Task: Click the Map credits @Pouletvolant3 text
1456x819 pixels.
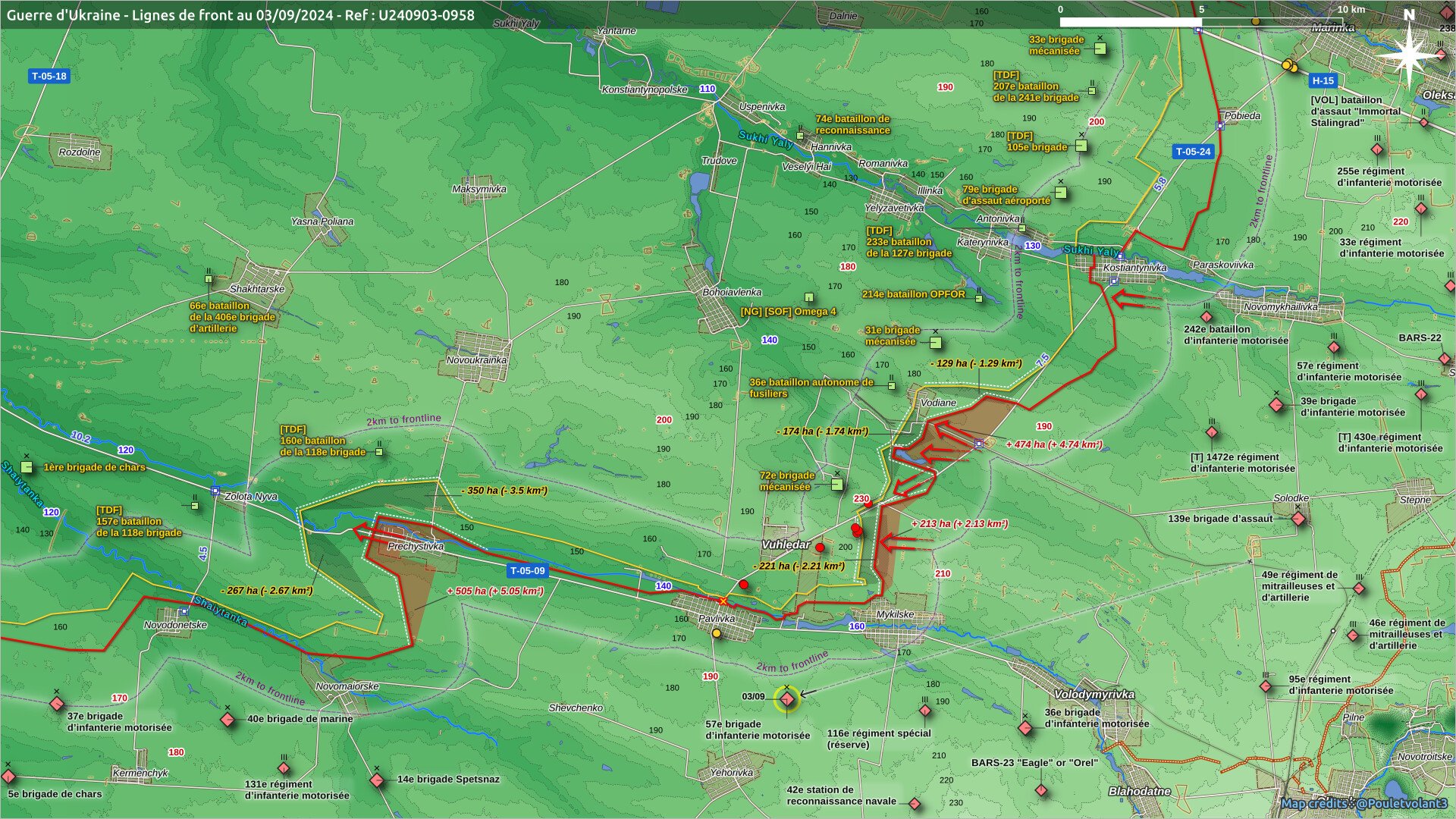Action: (x=1364, y=804)
